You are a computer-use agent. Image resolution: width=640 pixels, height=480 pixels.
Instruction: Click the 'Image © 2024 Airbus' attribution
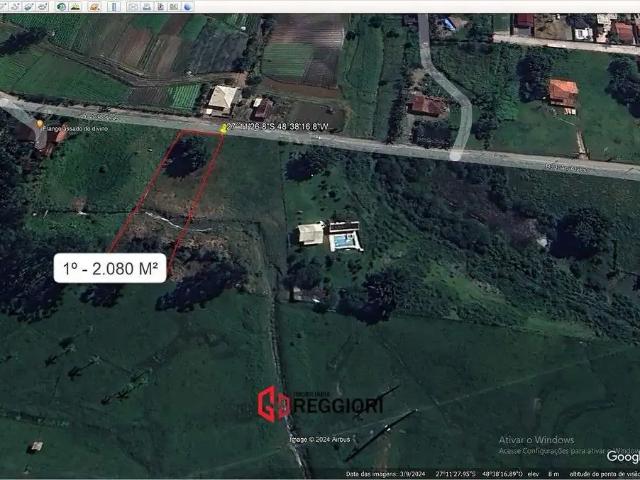coord(320,440)
